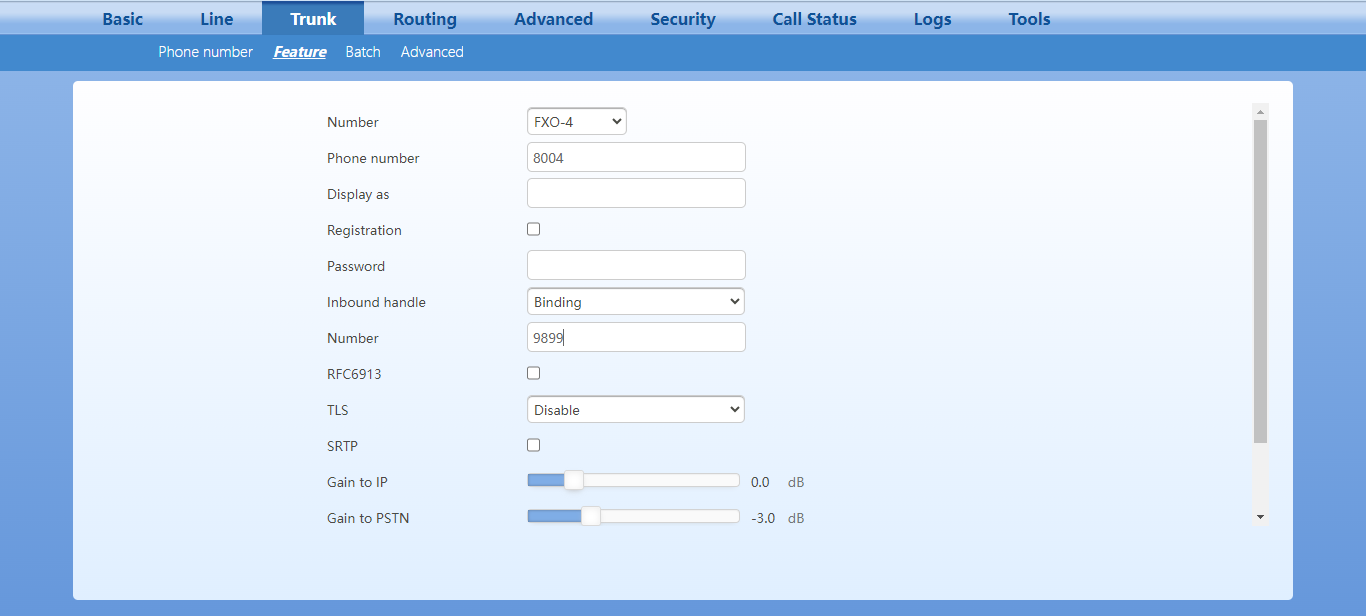Click the Display as text field

[x=636, y=194]
